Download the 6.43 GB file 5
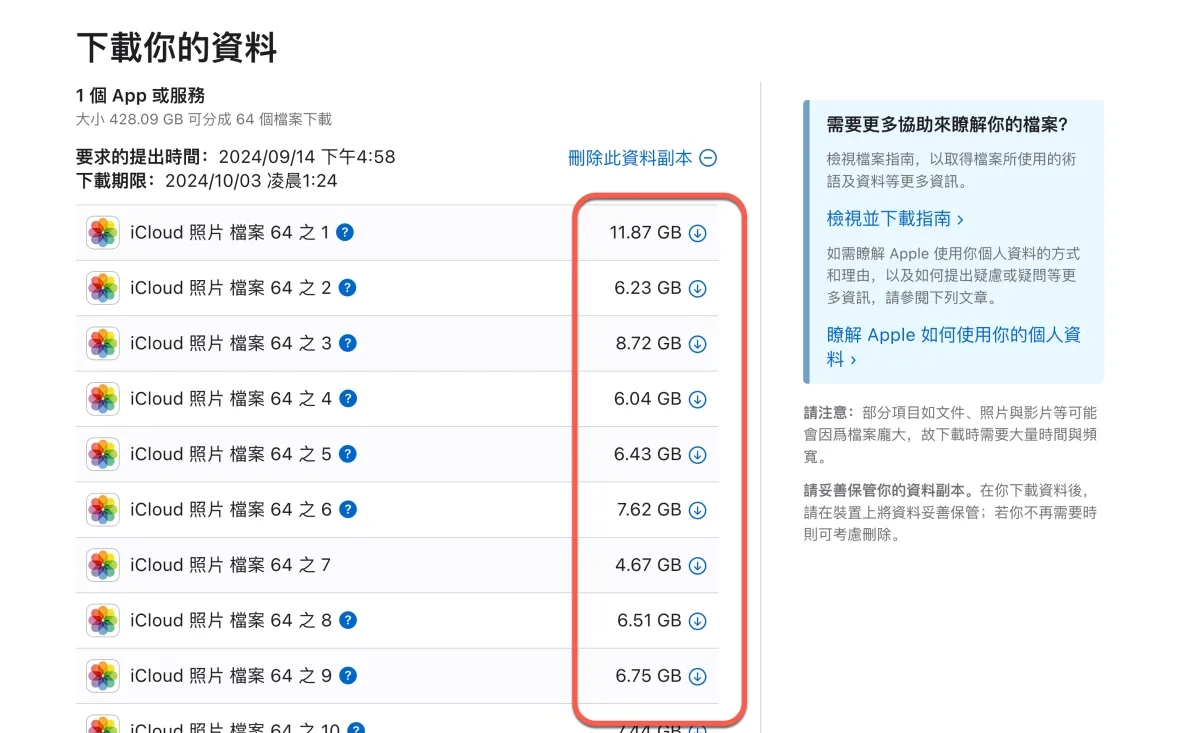1200x733 pixels. (698, 455)
